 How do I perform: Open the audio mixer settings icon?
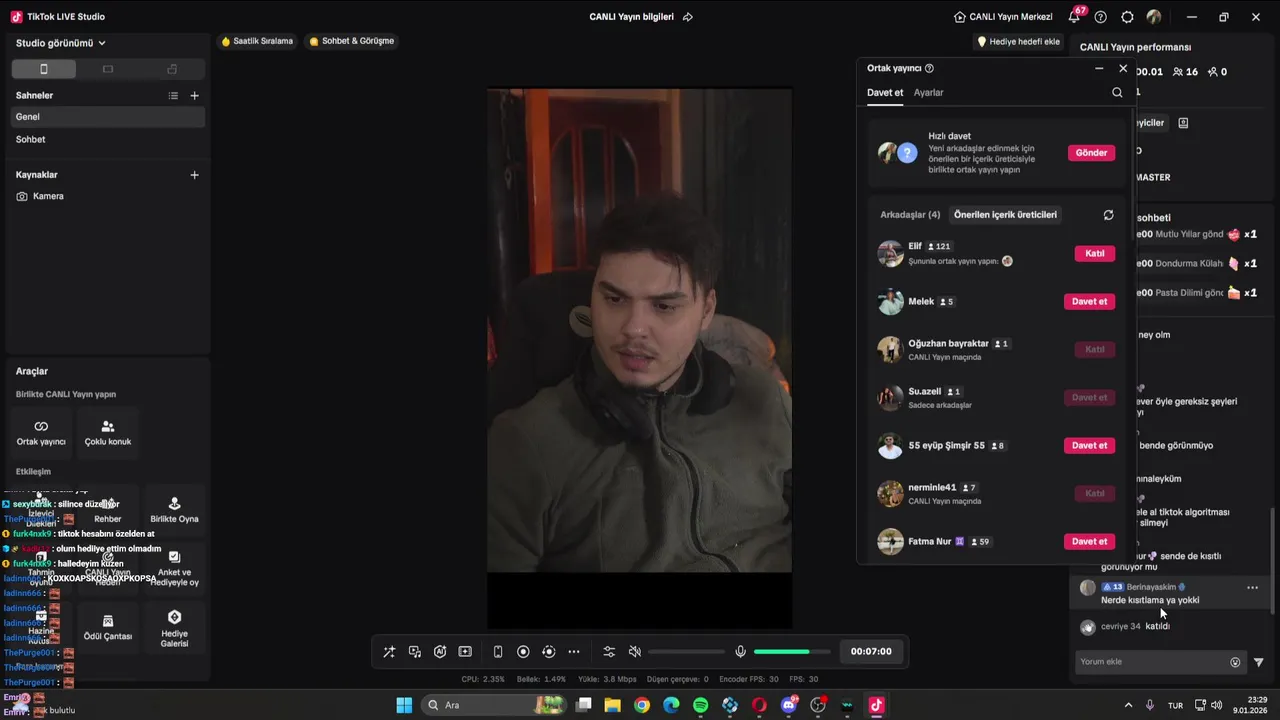click(609, 652)
